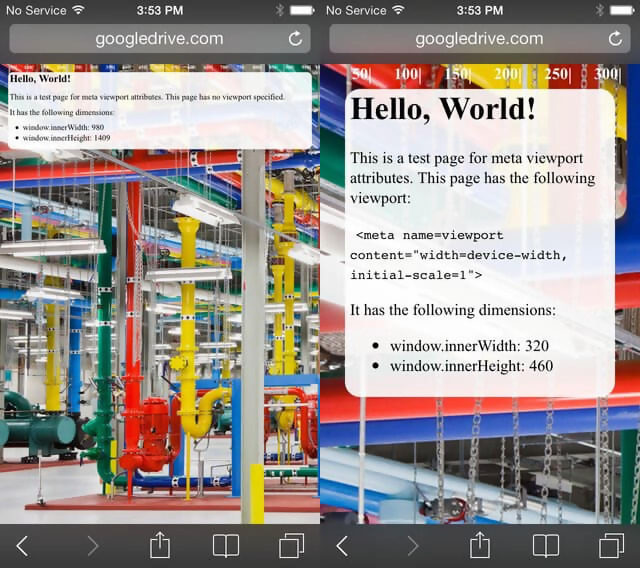Screen dimensions: 640x568
Task: Tap the '150|' ruler mark on right page
Action: click(x=458, y=74)
